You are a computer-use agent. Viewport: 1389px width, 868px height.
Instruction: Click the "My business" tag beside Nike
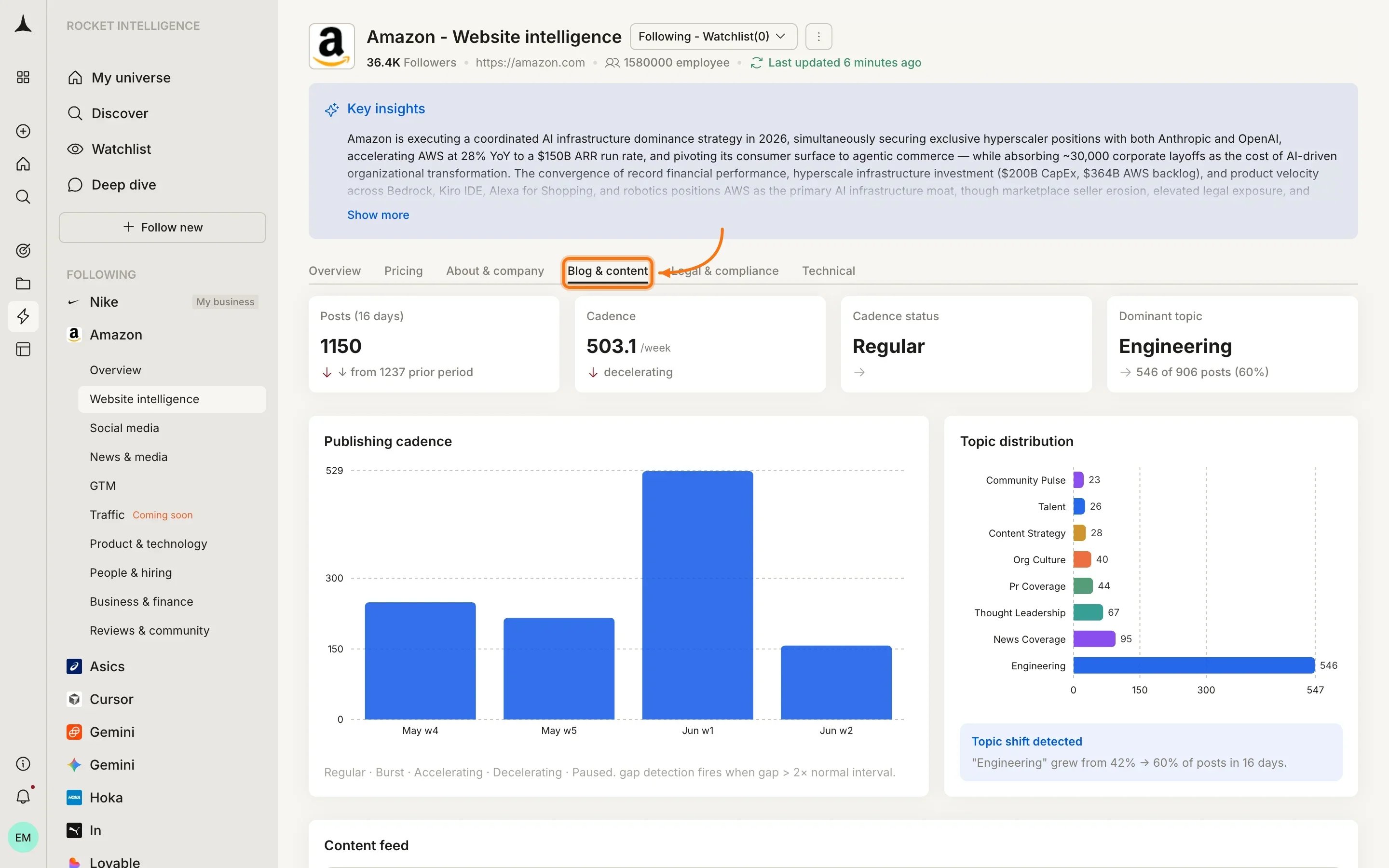[x=225, y=302]
